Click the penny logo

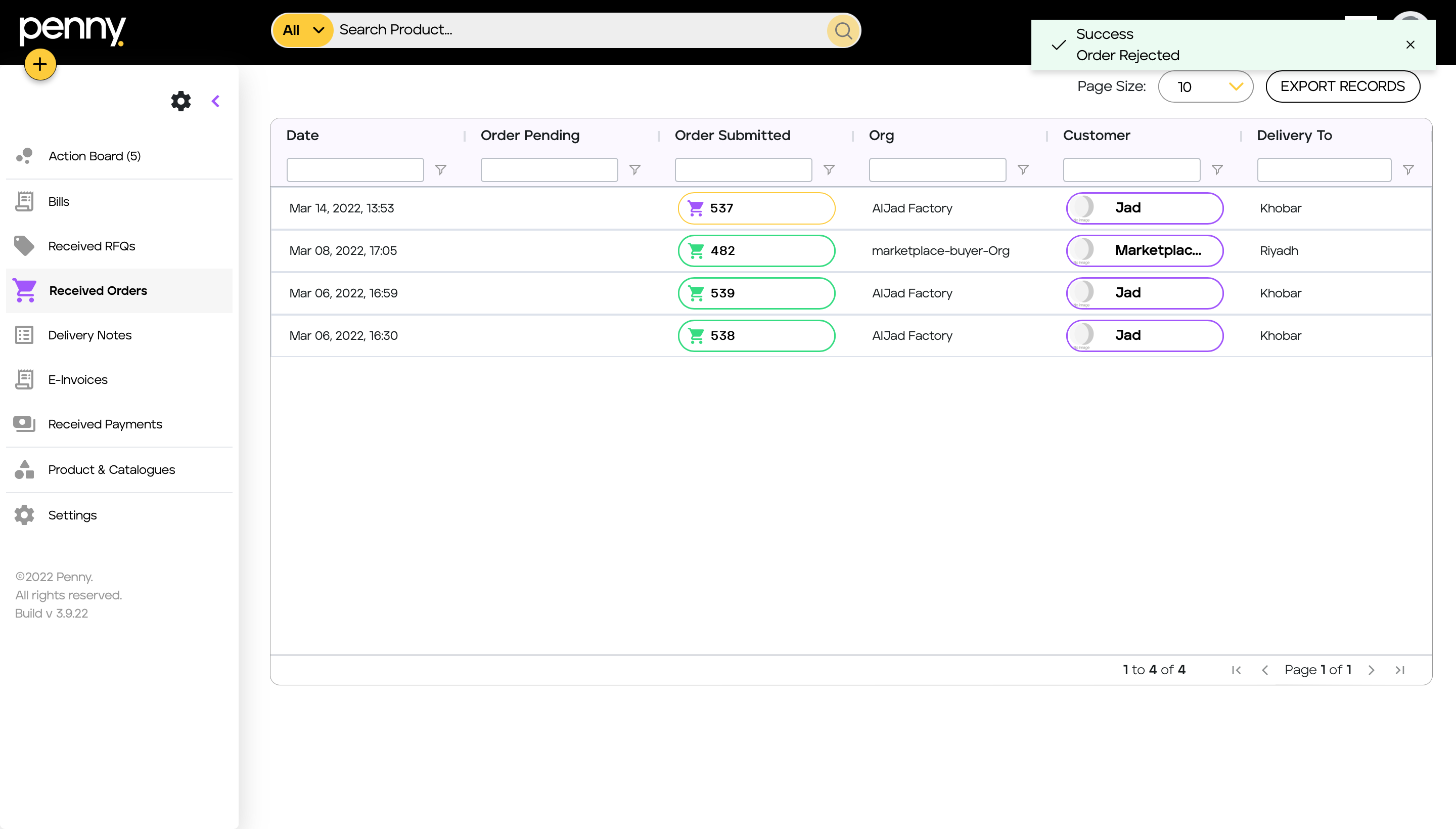(73, 30)
